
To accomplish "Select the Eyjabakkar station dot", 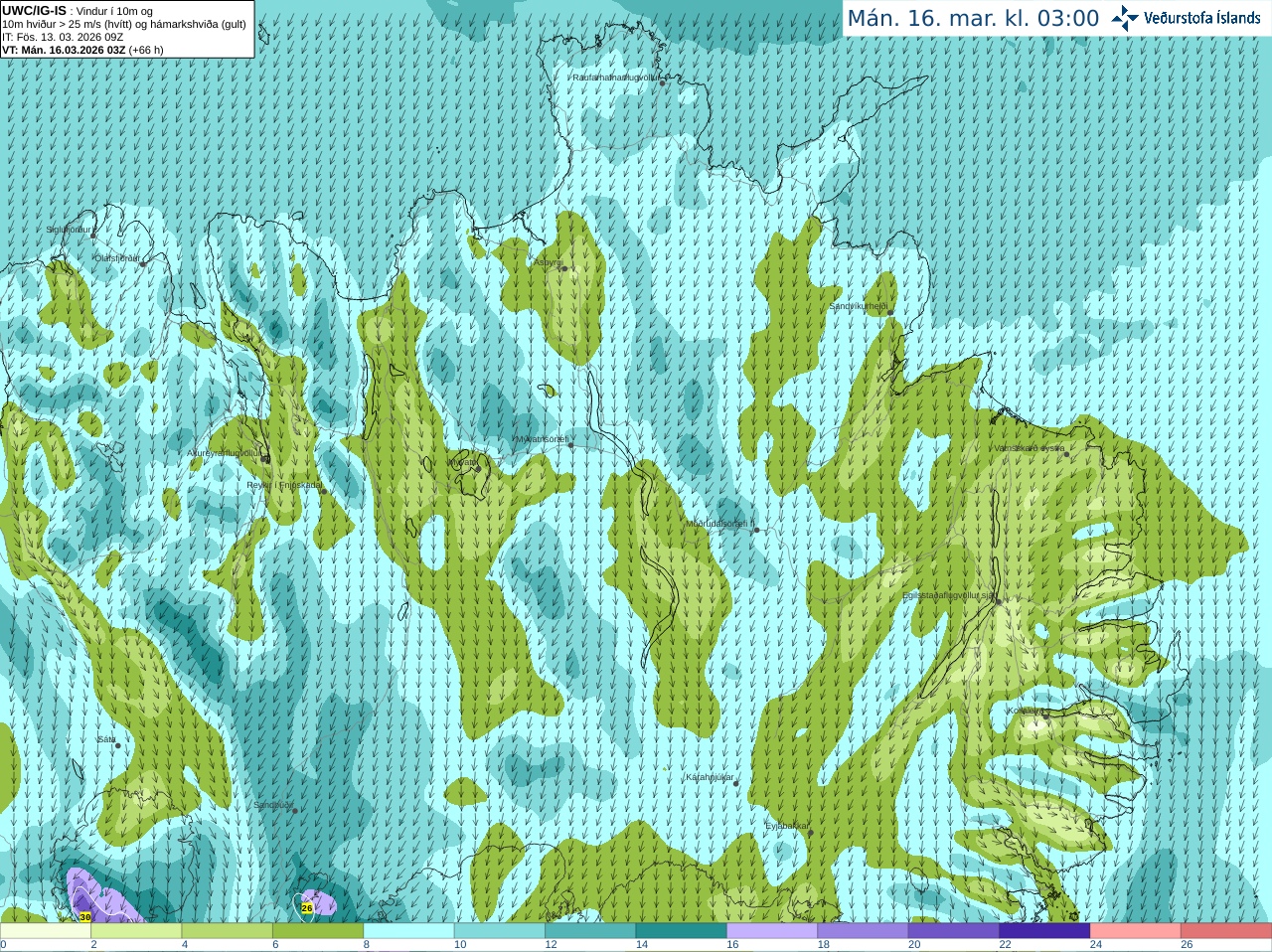I will click(811, 832).
